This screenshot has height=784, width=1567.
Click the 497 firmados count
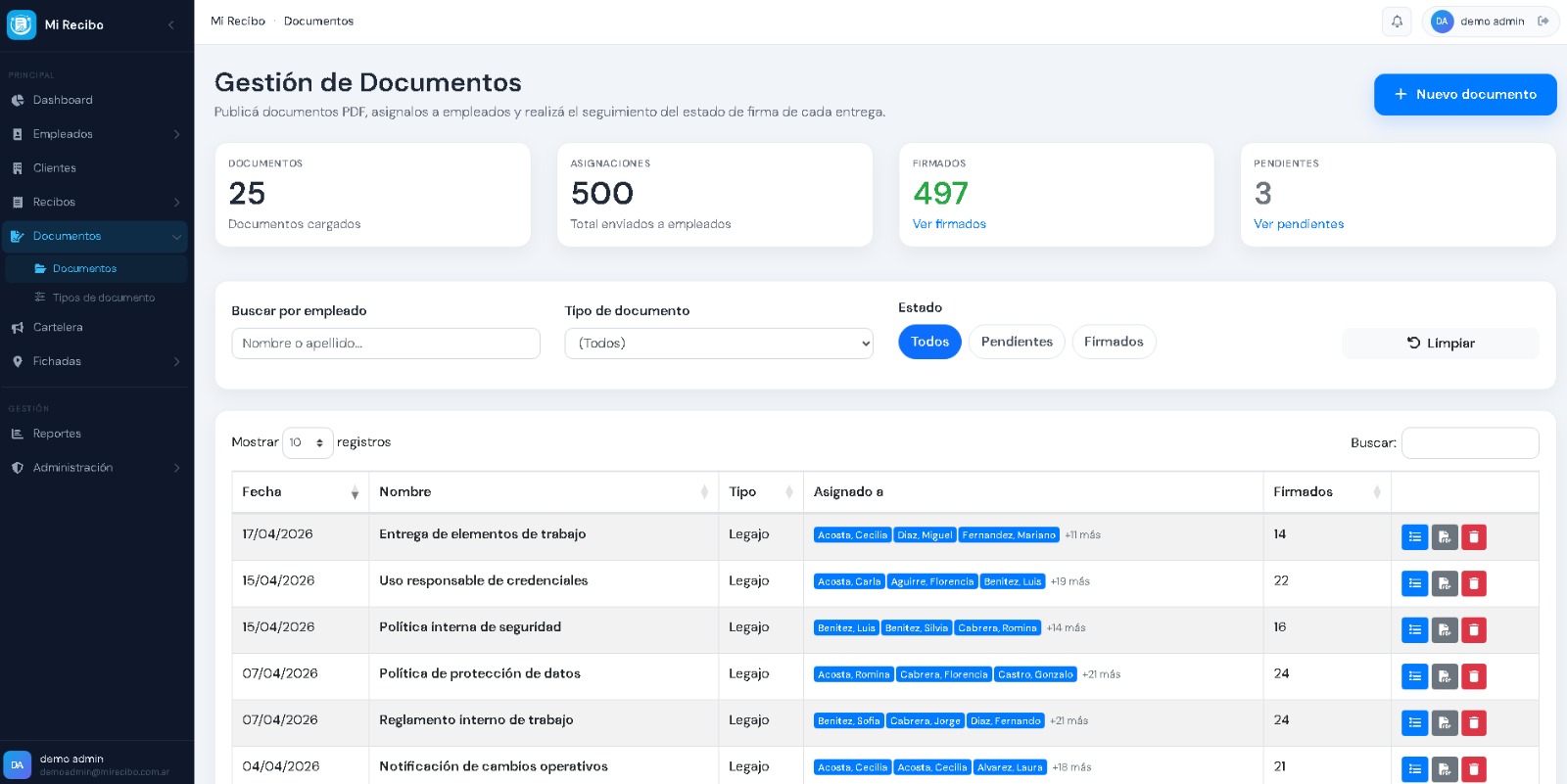(x=940, y=193)
